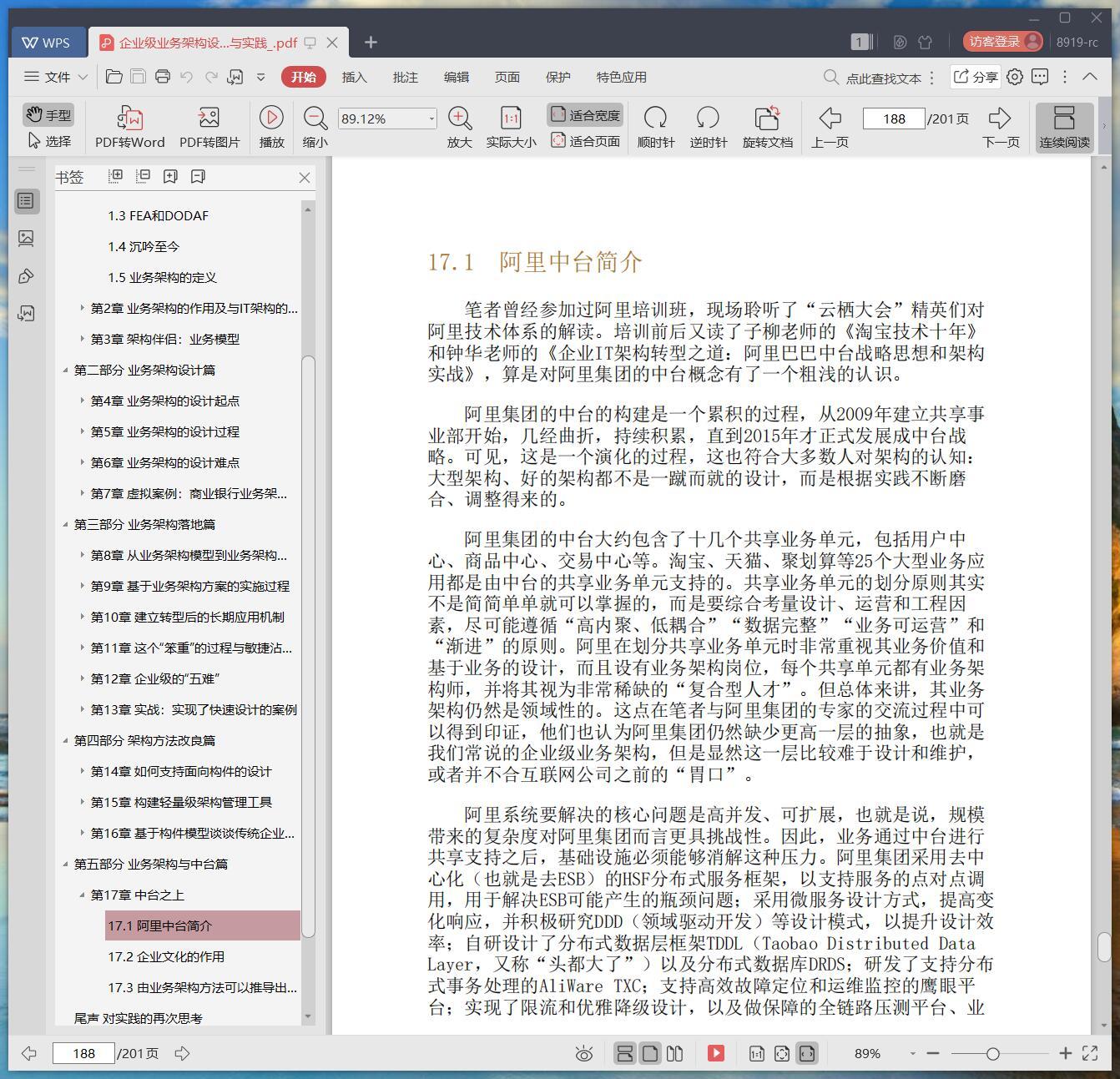This screenshot has height=1079, width=1120.
Task: Close the bookmarks panel
Action: click(x=305, y=177)
